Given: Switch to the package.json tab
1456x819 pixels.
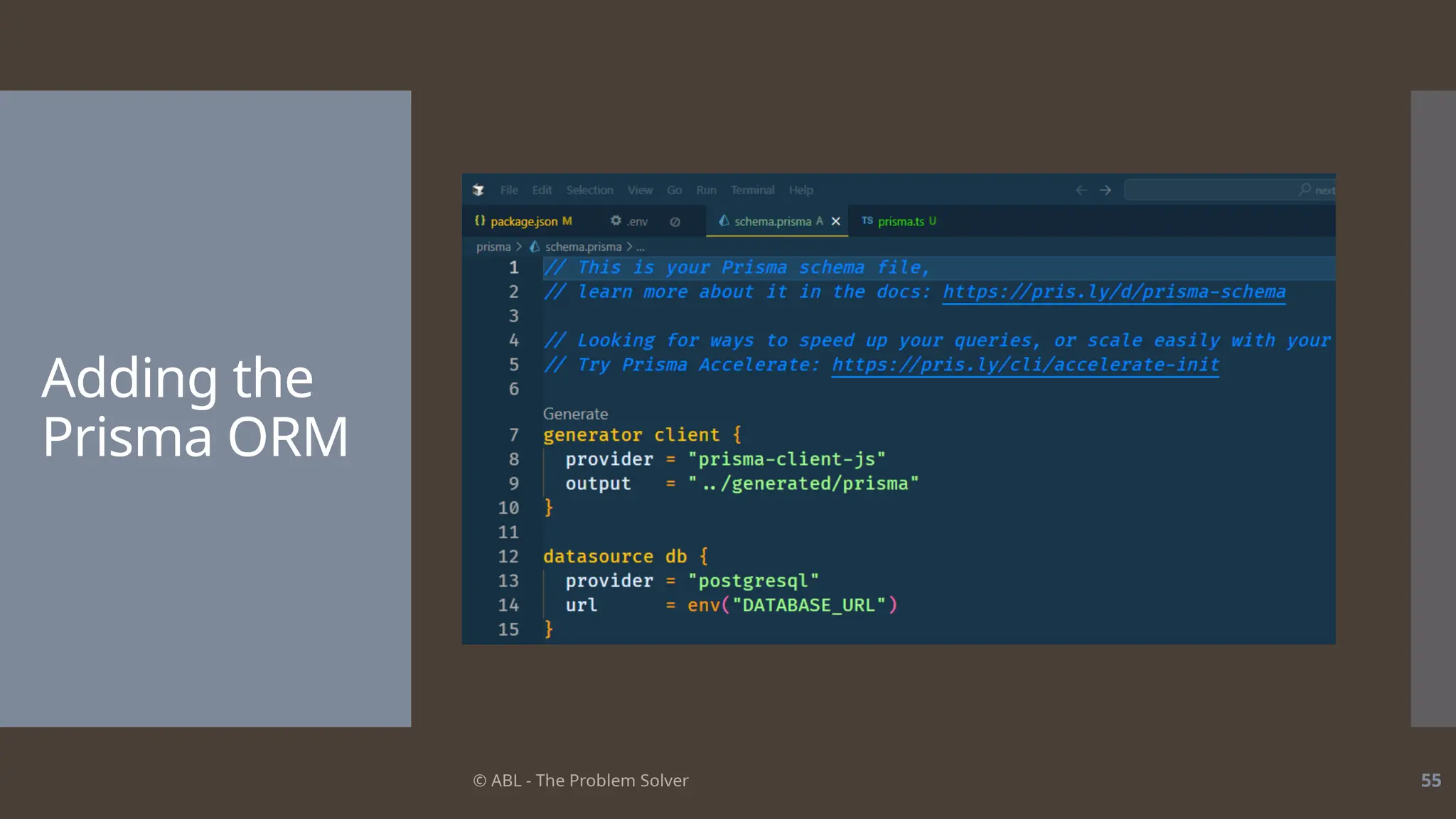Looking at the screenshot, I should point(524,221).
